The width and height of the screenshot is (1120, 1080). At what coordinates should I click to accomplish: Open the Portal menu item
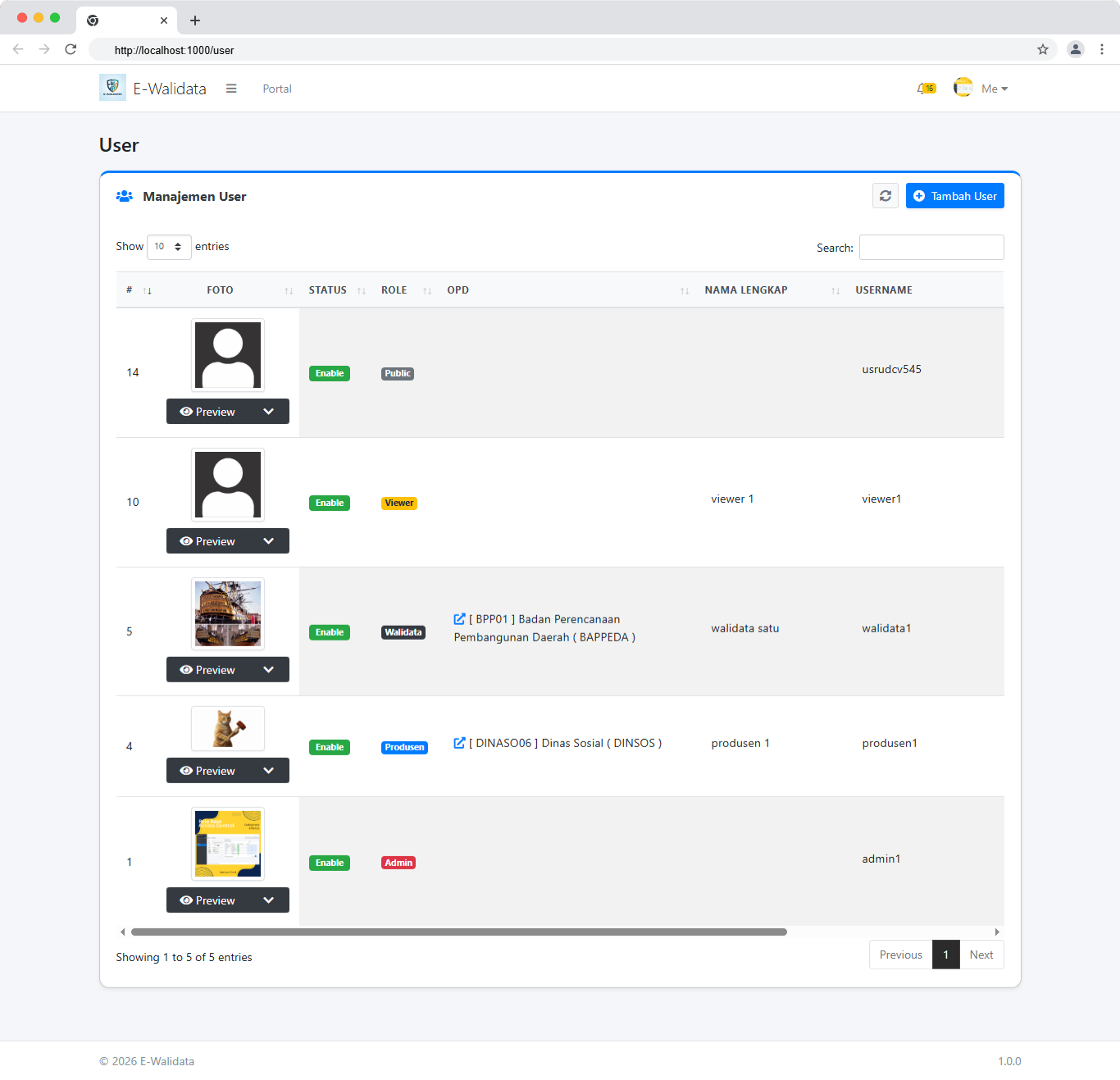(277, 89)
